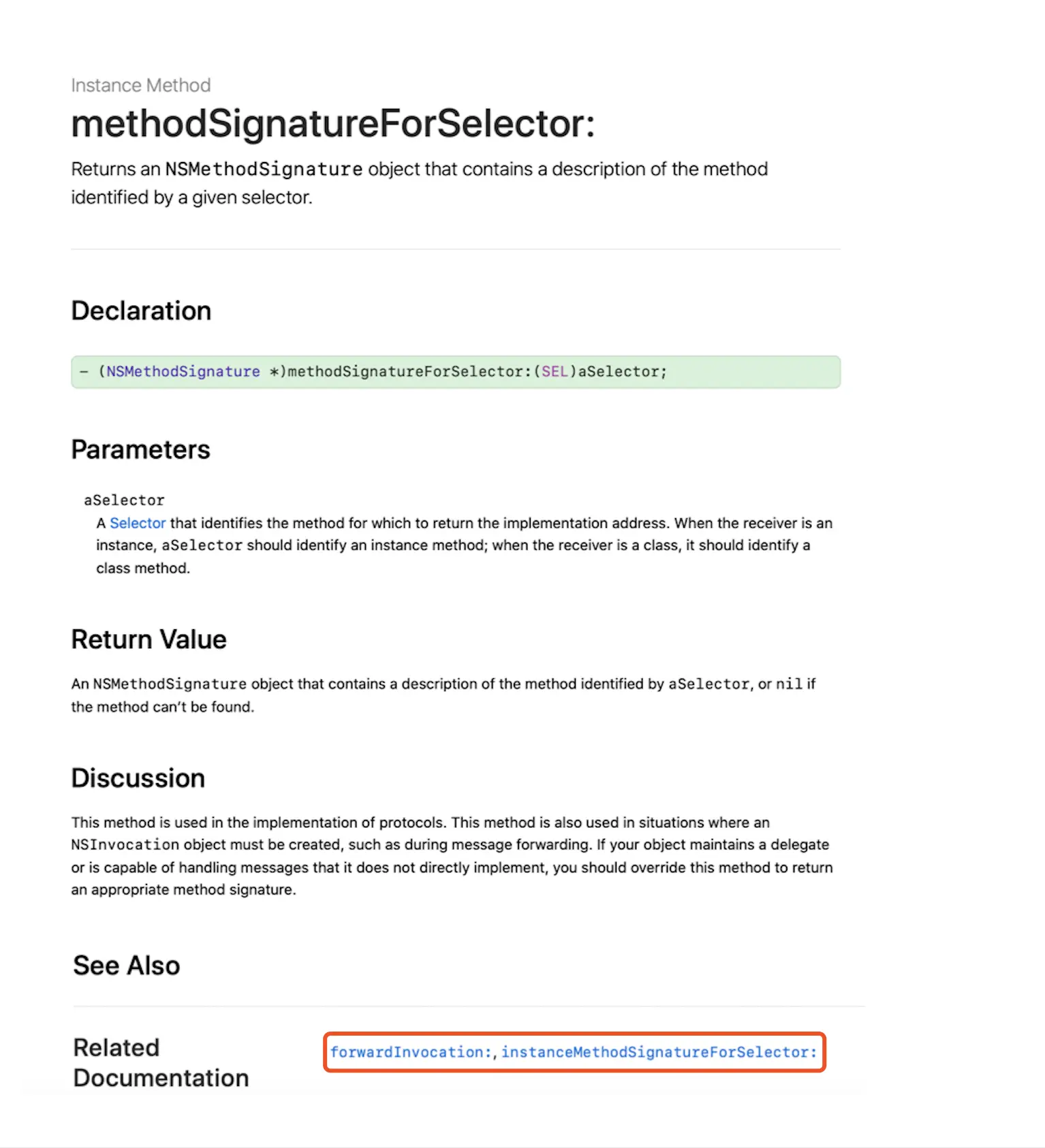
Task: Click NSMethodSignature code term in the summary
Action: click(x=264, y=169)
